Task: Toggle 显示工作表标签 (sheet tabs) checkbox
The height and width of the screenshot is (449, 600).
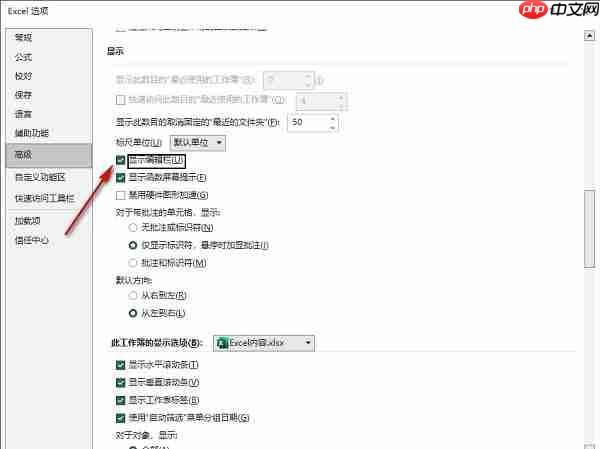Action: pyautogui.click(x=120, y=400)
